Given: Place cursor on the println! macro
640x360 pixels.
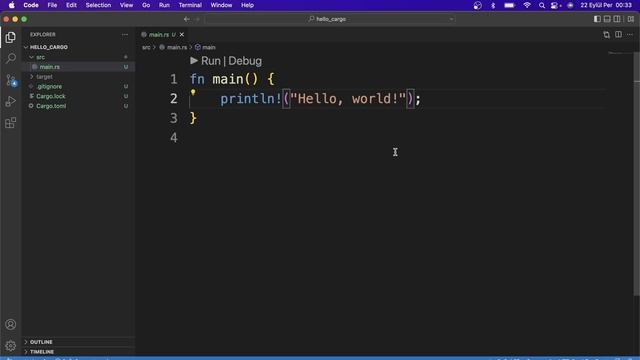Looking at the screenshot, I should click(251, 99).
